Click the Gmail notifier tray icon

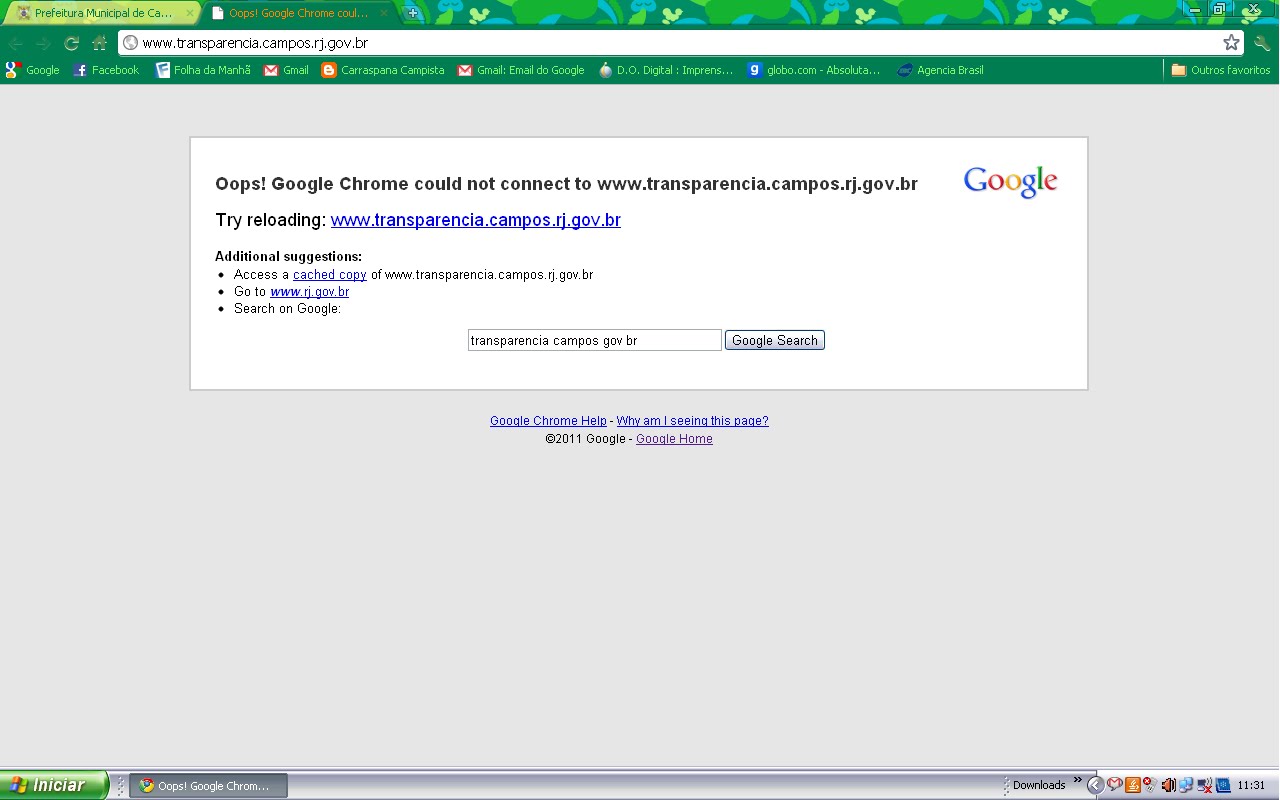tap(1115, 784)
